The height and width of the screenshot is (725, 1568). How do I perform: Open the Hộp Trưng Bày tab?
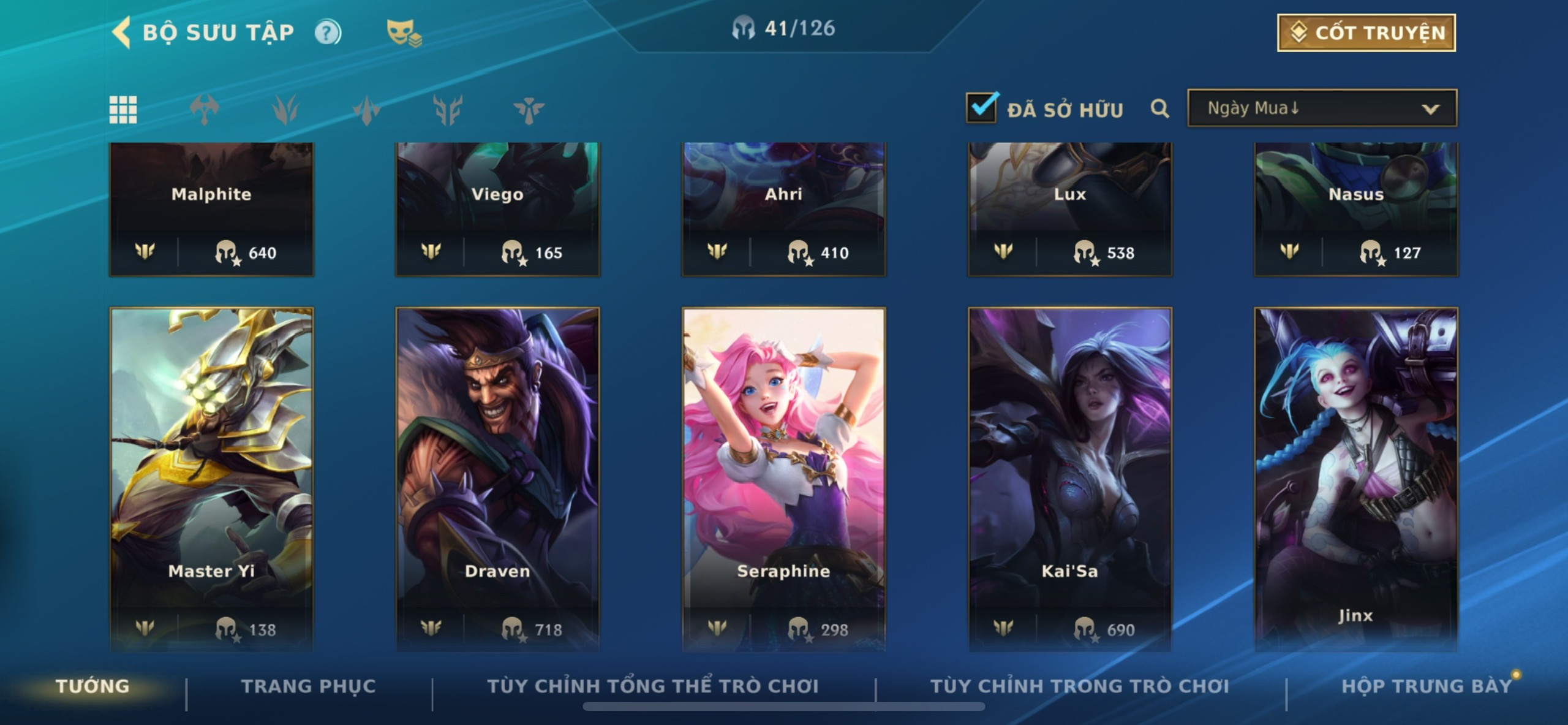1427,686
